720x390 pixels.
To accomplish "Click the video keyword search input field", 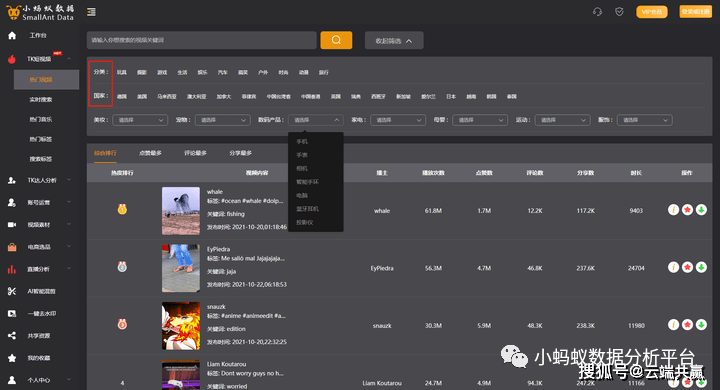I will pos(202,40).
